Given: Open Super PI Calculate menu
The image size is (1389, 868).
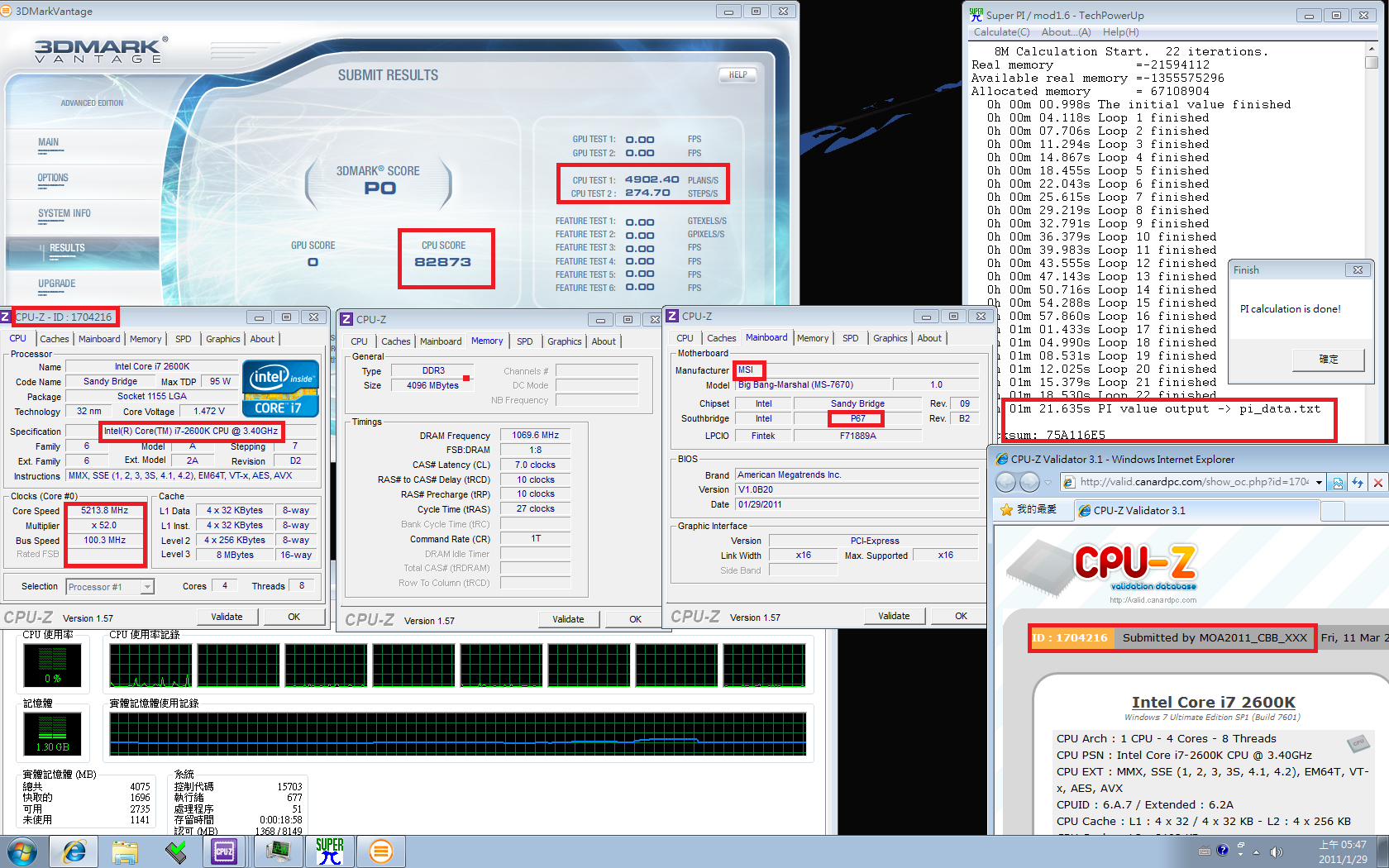Looking at the screenshot, I should click(x=1001, y=32).
